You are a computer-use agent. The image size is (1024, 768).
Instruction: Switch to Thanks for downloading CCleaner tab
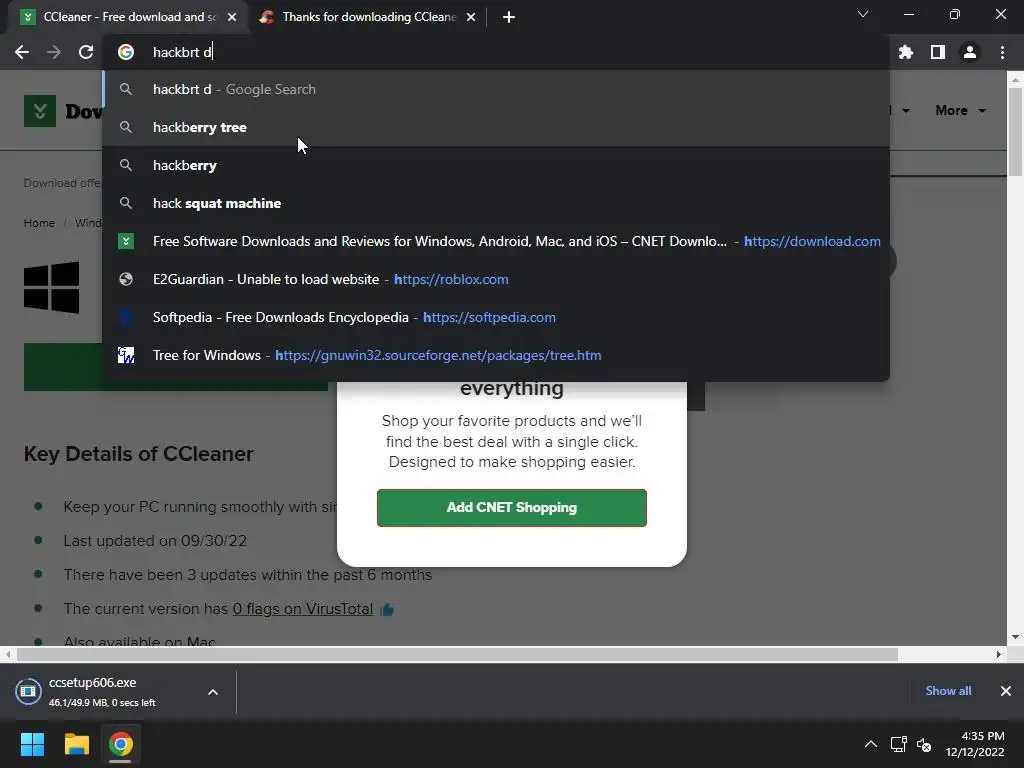point(368,17)
